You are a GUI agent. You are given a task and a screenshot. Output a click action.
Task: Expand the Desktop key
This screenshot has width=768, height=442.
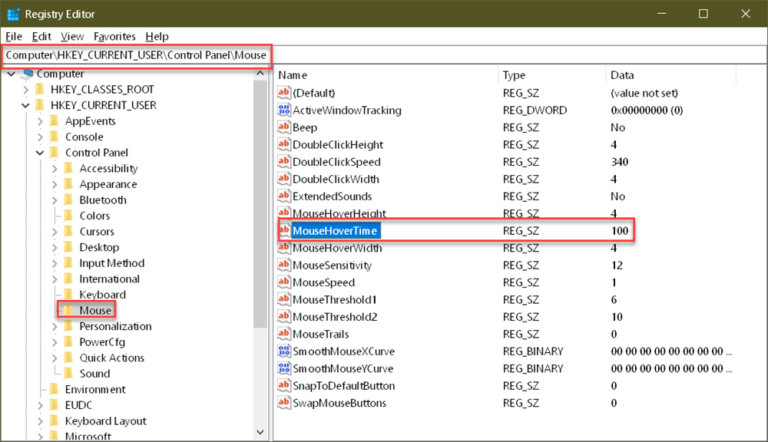[x=55, y=247]
